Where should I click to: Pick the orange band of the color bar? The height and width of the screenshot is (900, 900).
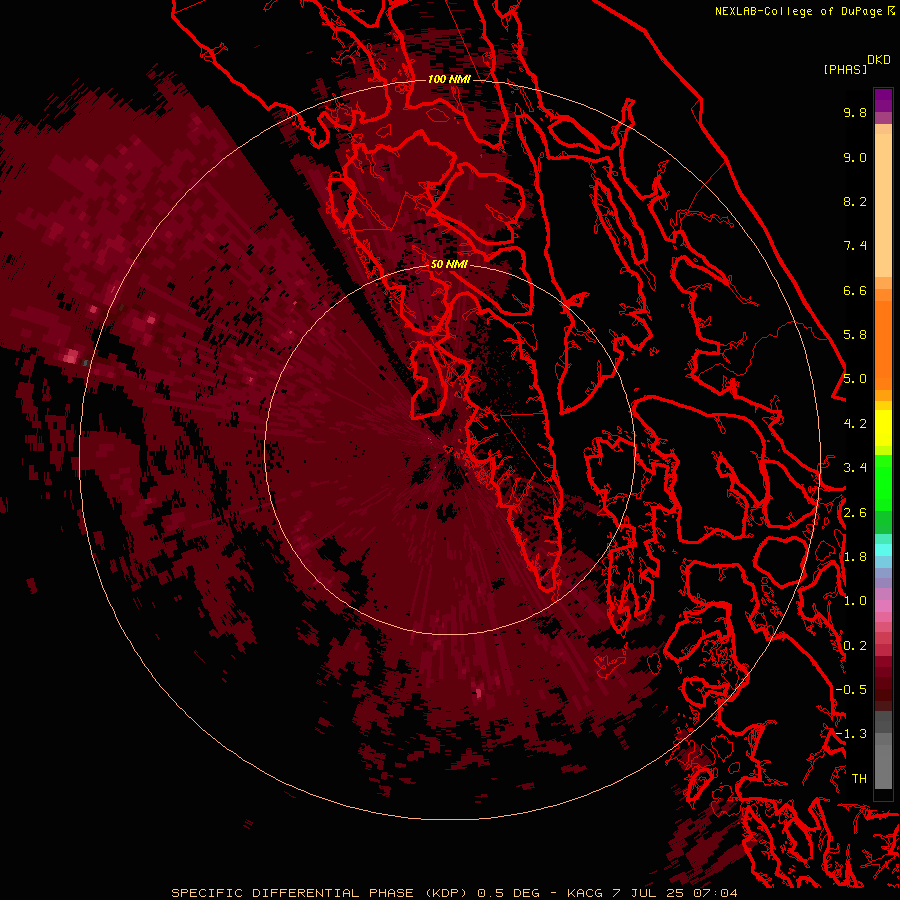[x=883, y=345]
